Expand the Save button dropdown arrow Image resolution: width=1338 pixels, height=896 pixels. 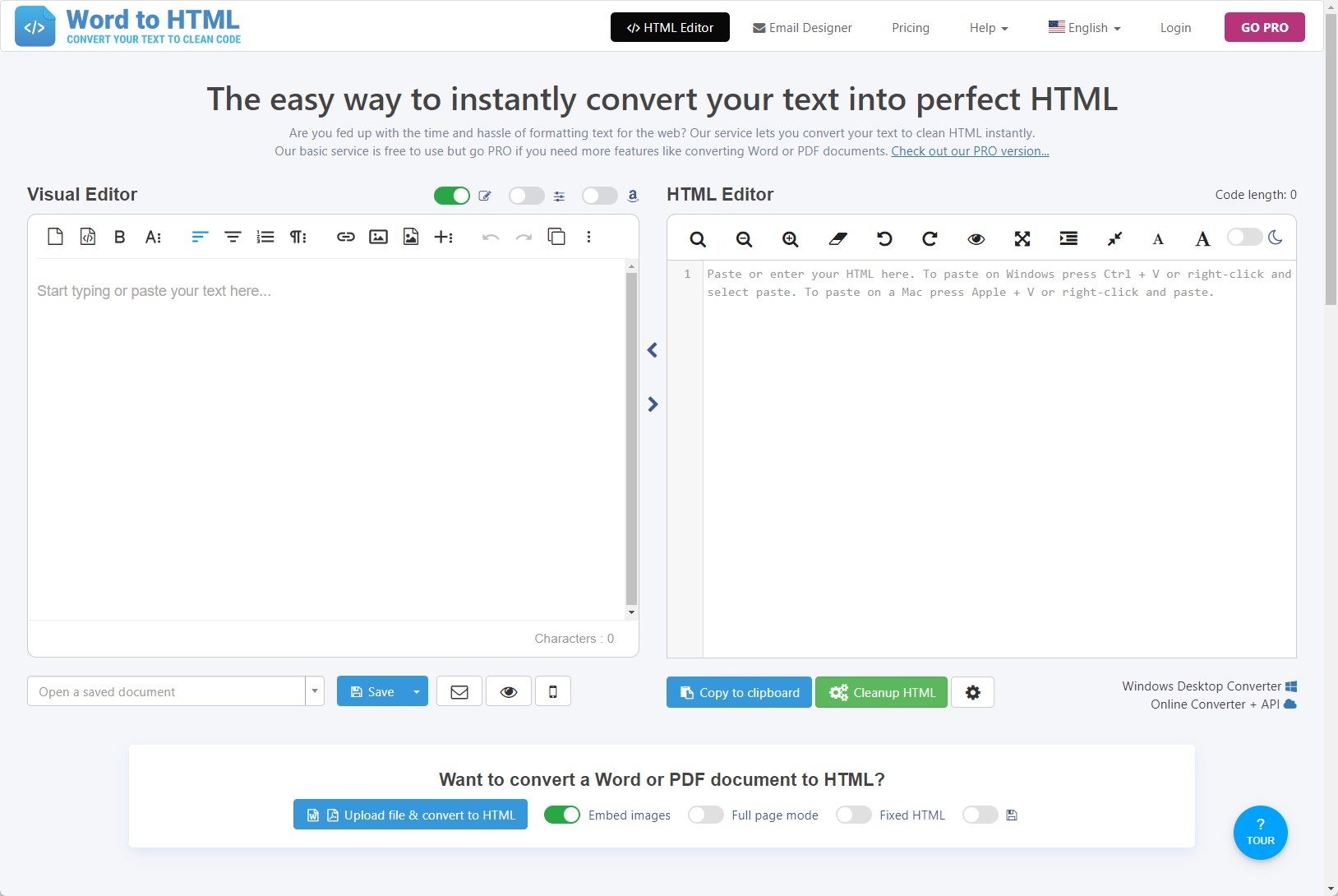(417, 691)
